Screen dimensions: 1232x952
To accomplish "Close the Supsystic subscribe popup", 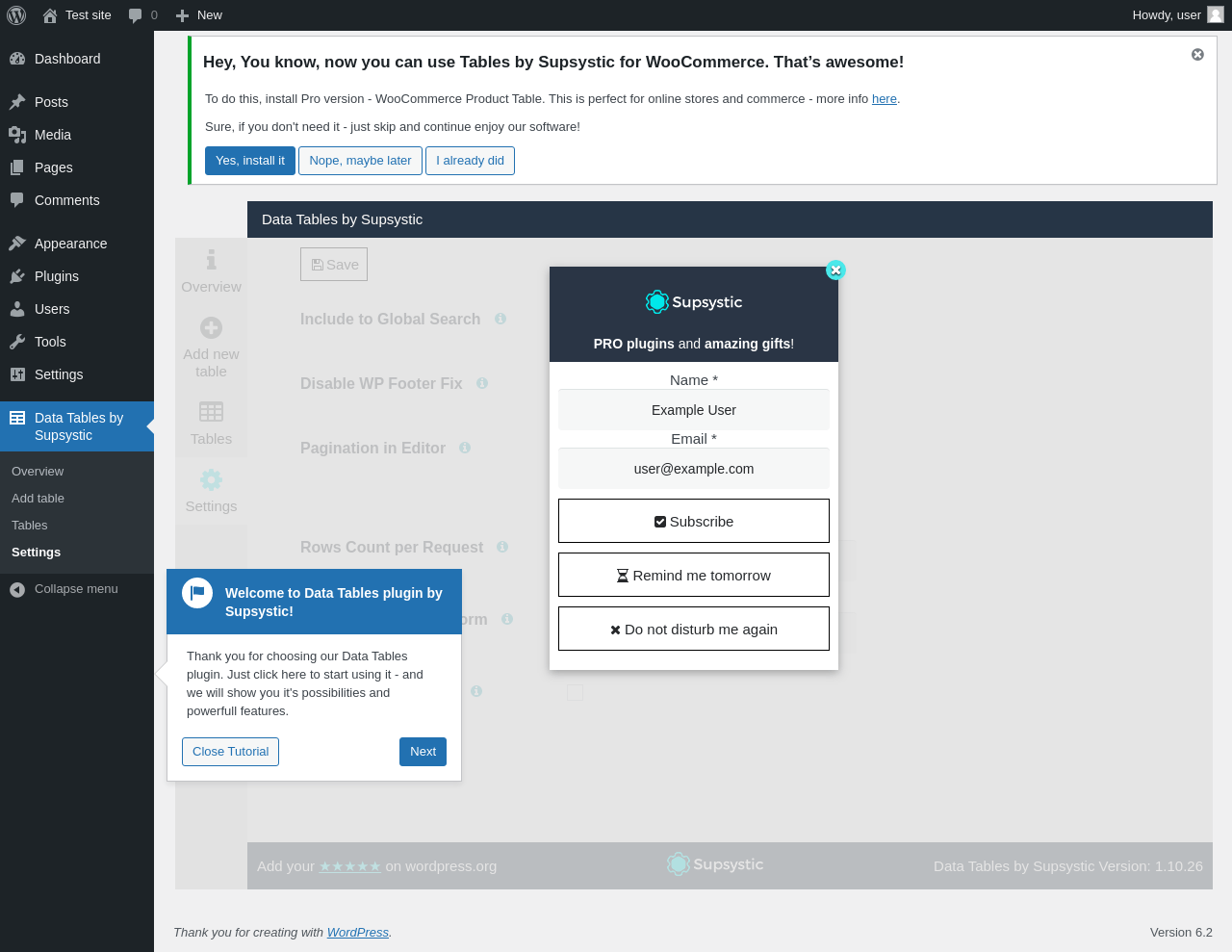I will (x=835, y=270).
